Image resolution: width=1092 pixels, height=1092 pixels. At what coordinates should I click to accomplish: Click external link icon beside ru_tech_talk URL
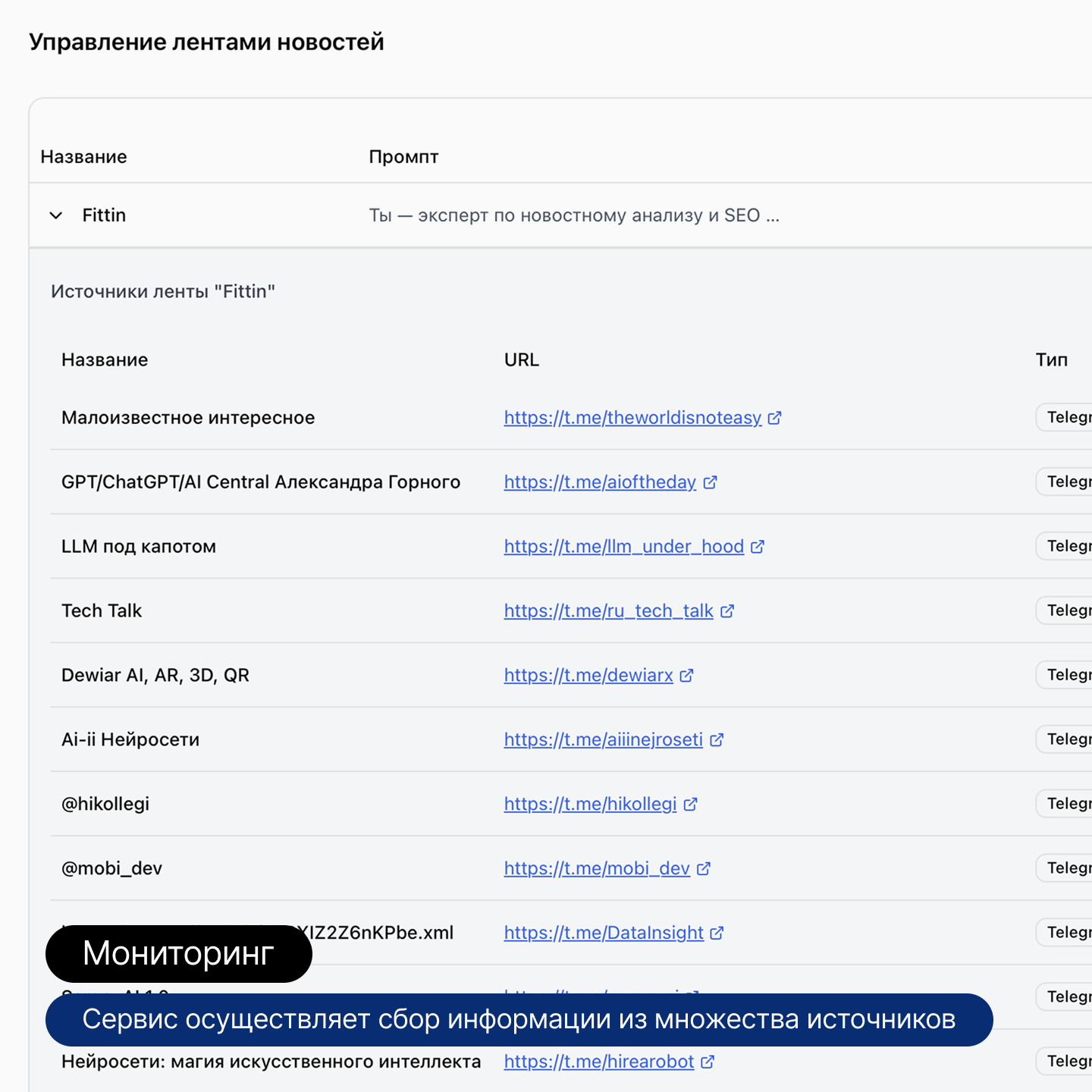click(x=727, y=611)
